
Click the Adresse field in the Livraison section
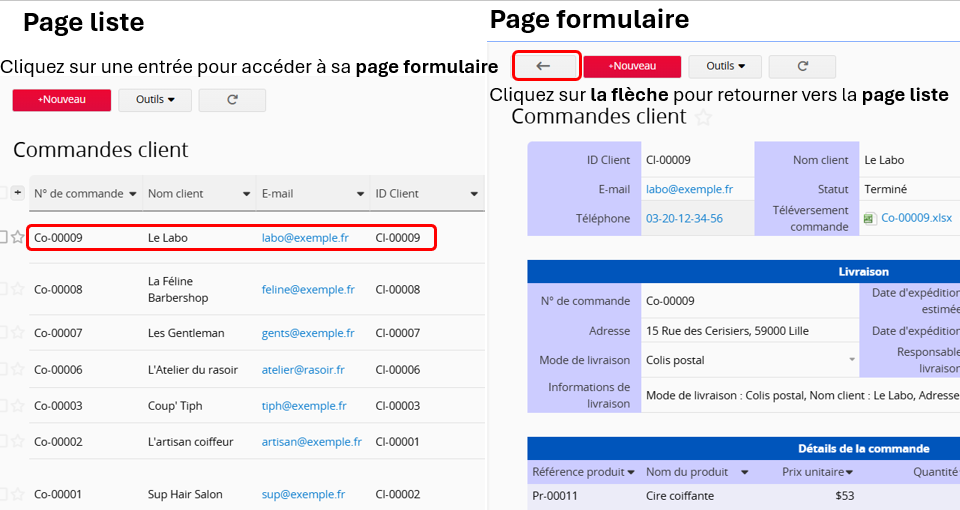[750, 331]
